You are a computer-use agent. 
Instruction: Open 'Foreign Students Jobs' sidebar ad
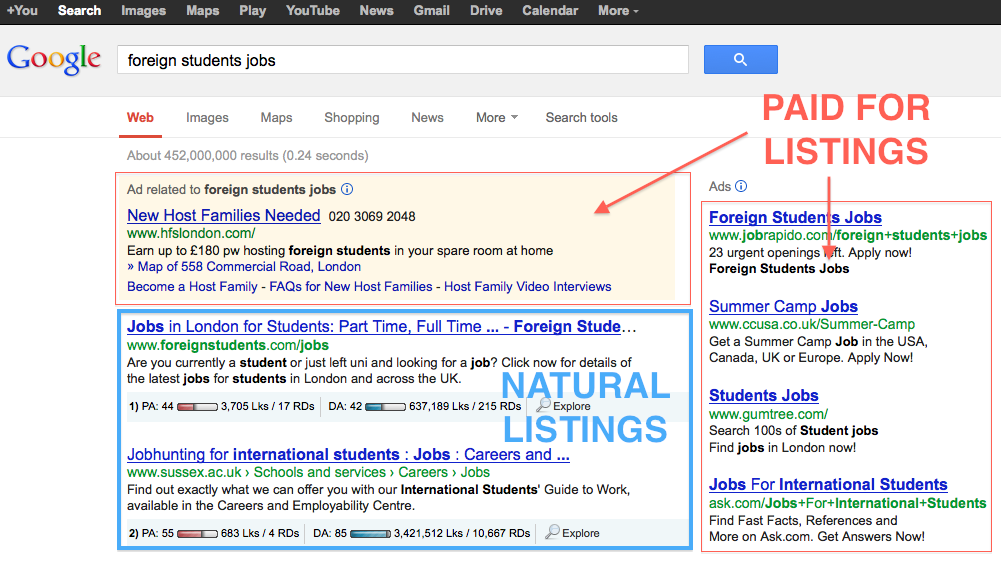click(x=795, y=217)
